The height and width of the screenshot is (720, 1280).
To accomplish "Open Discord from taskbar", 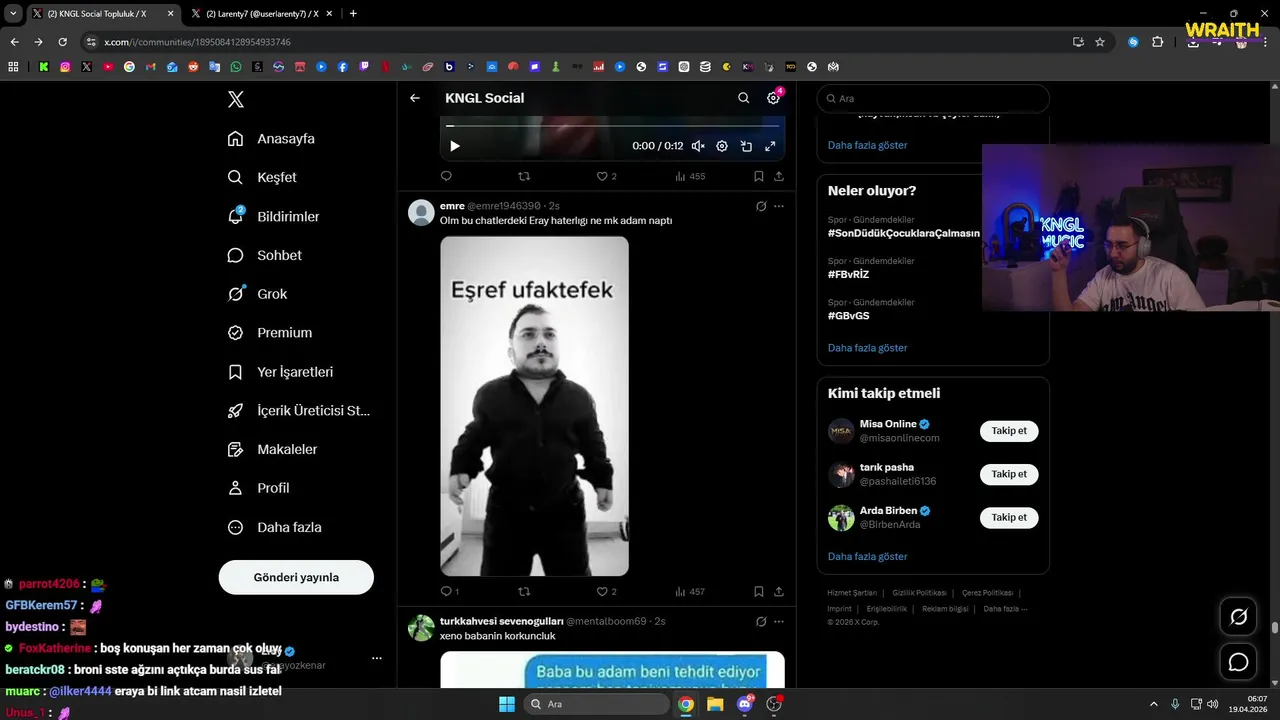I will 745,704.
